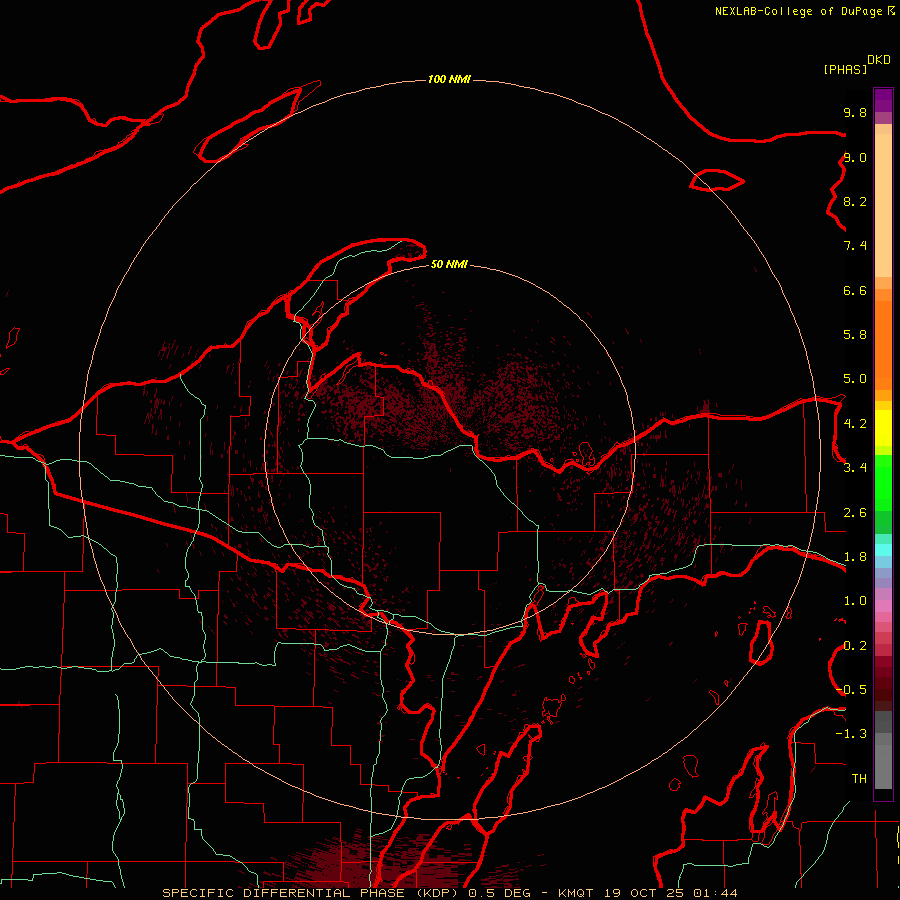Click the purple band atop the color bar
The width and height of the screenshot is (900, 900).
click(x=883, y=100)
